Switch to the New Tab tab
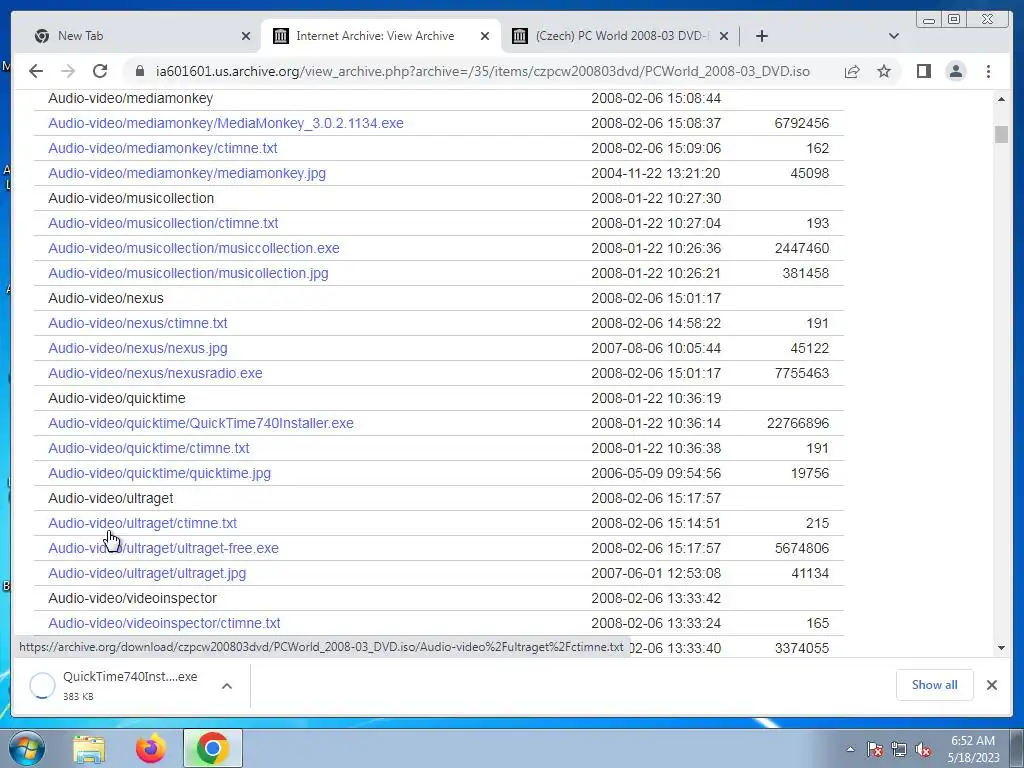The height and width of the screenshot is (768, 1024). 140,36
